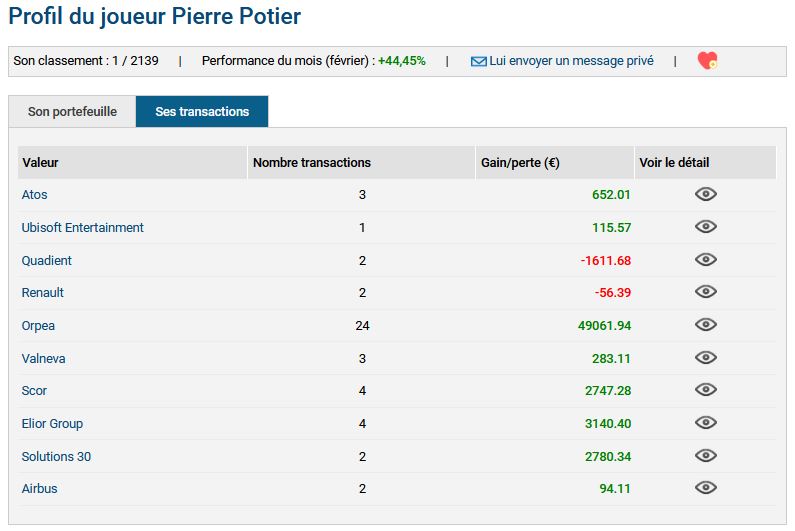Screen dimensions: 795x531
Task: Switch to Son portefeuille tab
Action: [72, 112]
